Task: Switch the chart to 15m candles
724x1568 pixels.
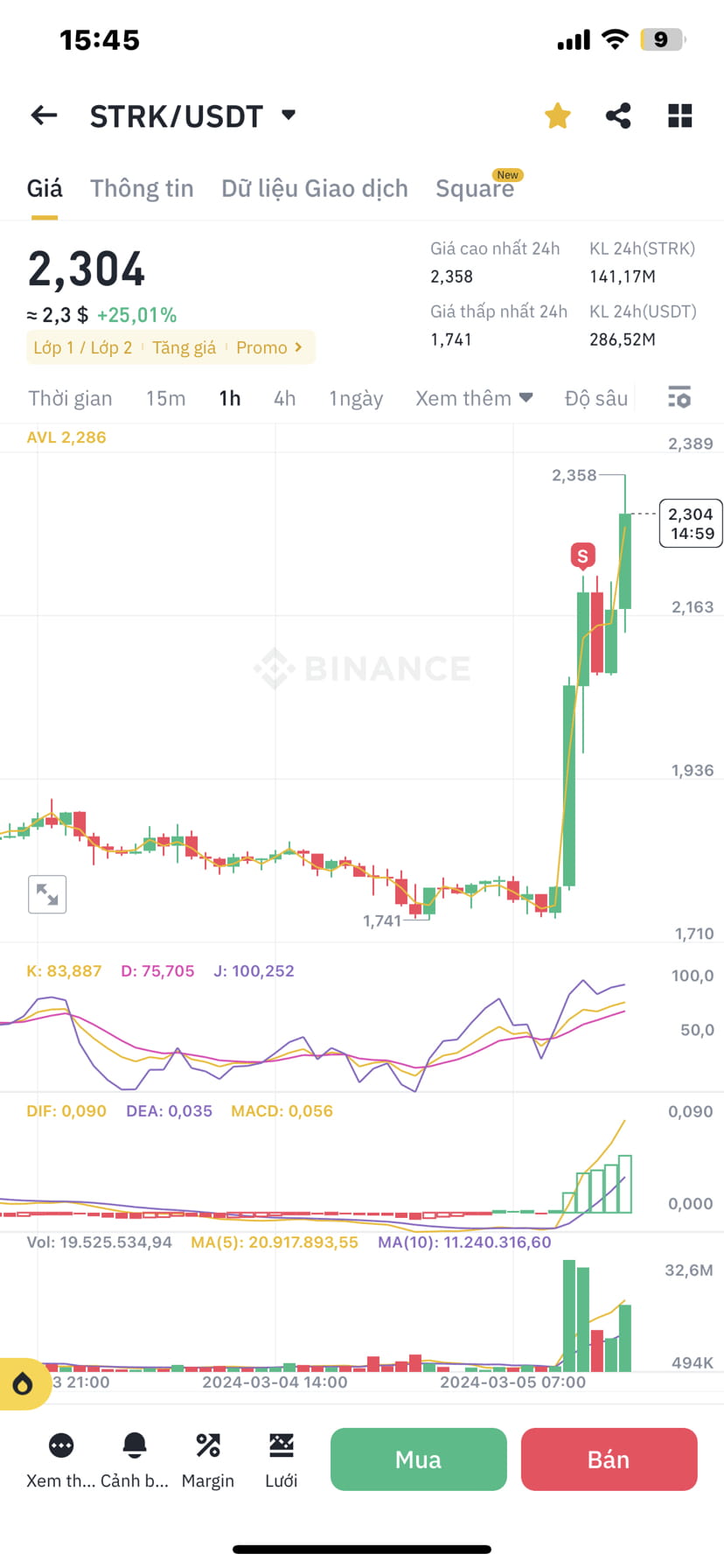Action: click(x=165, y=398)
